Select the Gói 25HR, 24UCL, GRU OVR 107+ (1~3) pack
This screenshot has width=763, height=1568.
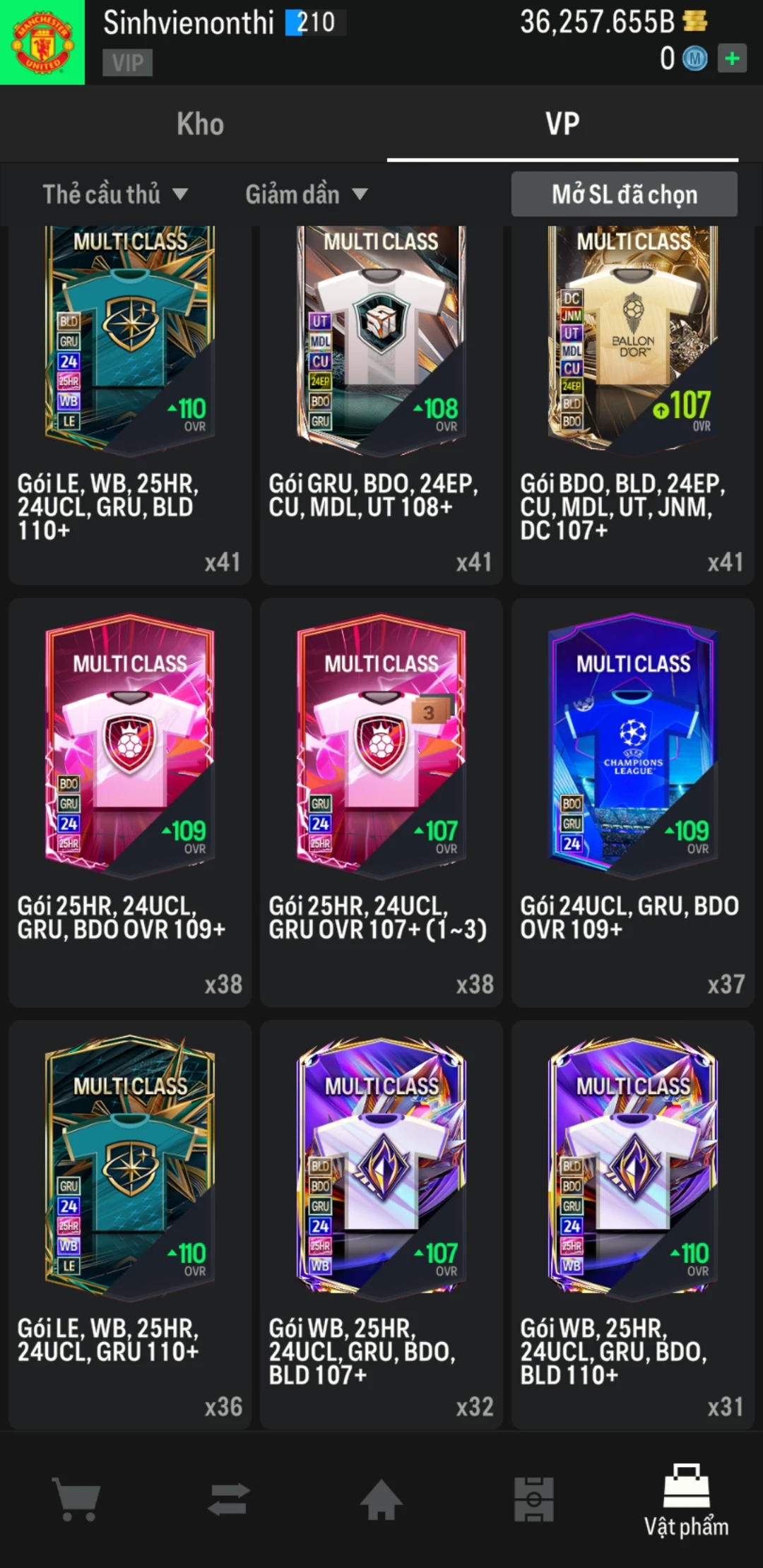point(381,802)
